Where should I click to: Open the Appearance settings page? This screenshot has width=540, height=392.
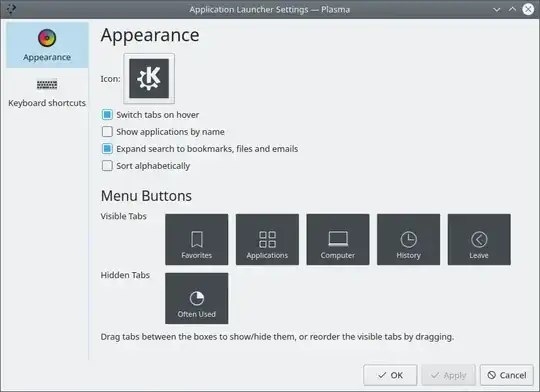tap(47, 45)
